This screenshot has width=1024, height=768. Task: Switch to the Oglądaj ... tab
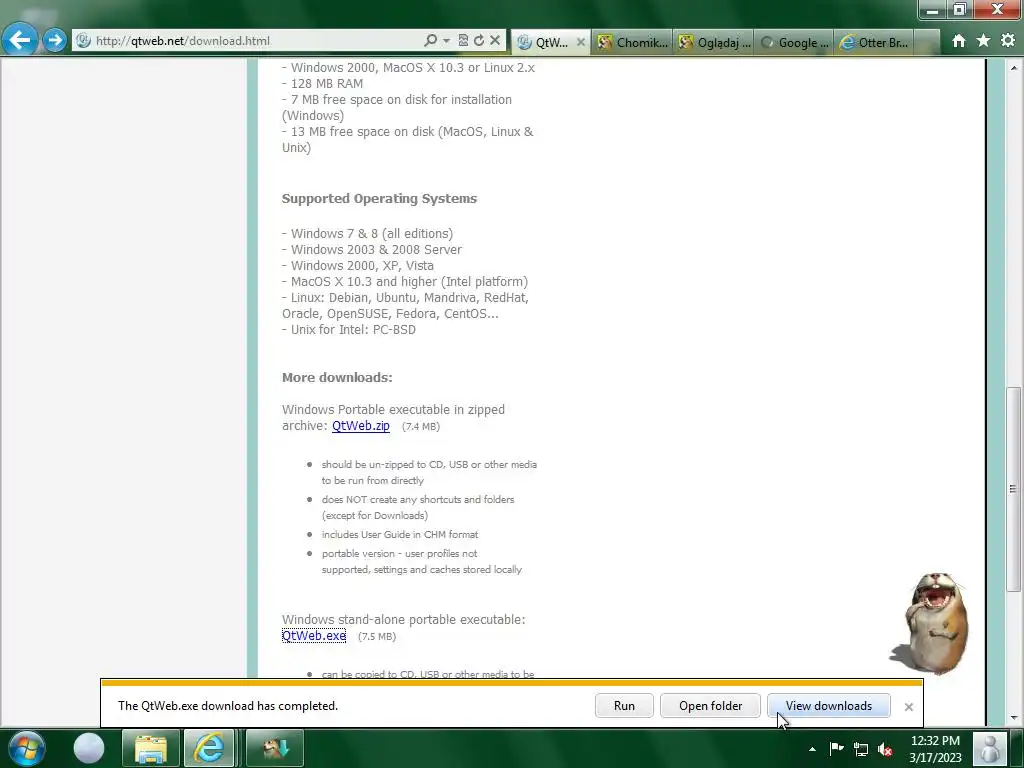coord(714,42)
